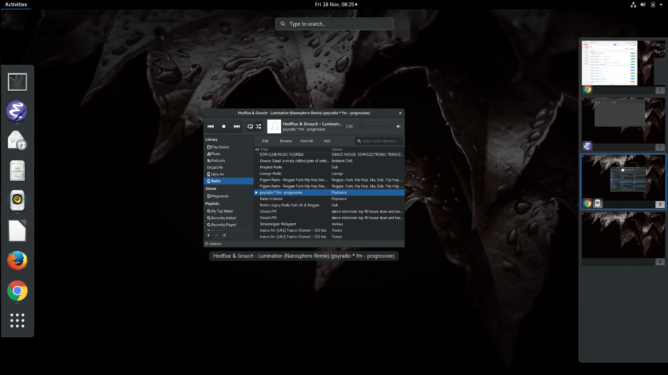Adjust the Rhythmbox playback position slider

point(375,127)
